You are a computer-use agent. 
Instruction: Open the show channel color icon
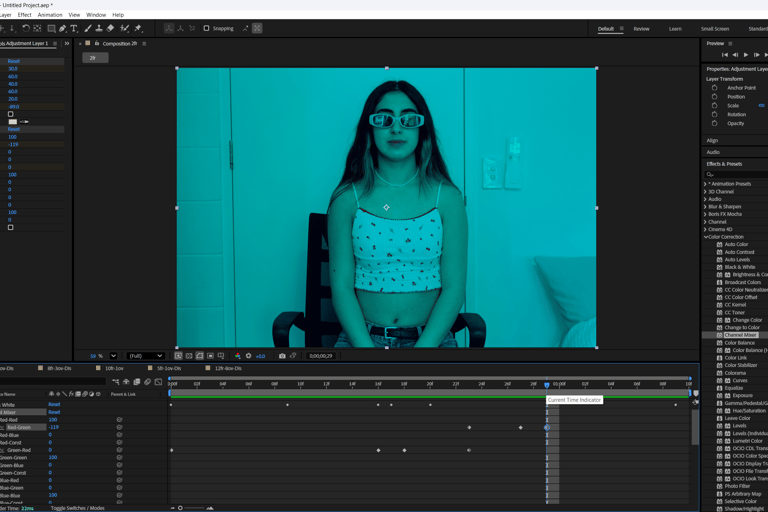pos(238,356)
